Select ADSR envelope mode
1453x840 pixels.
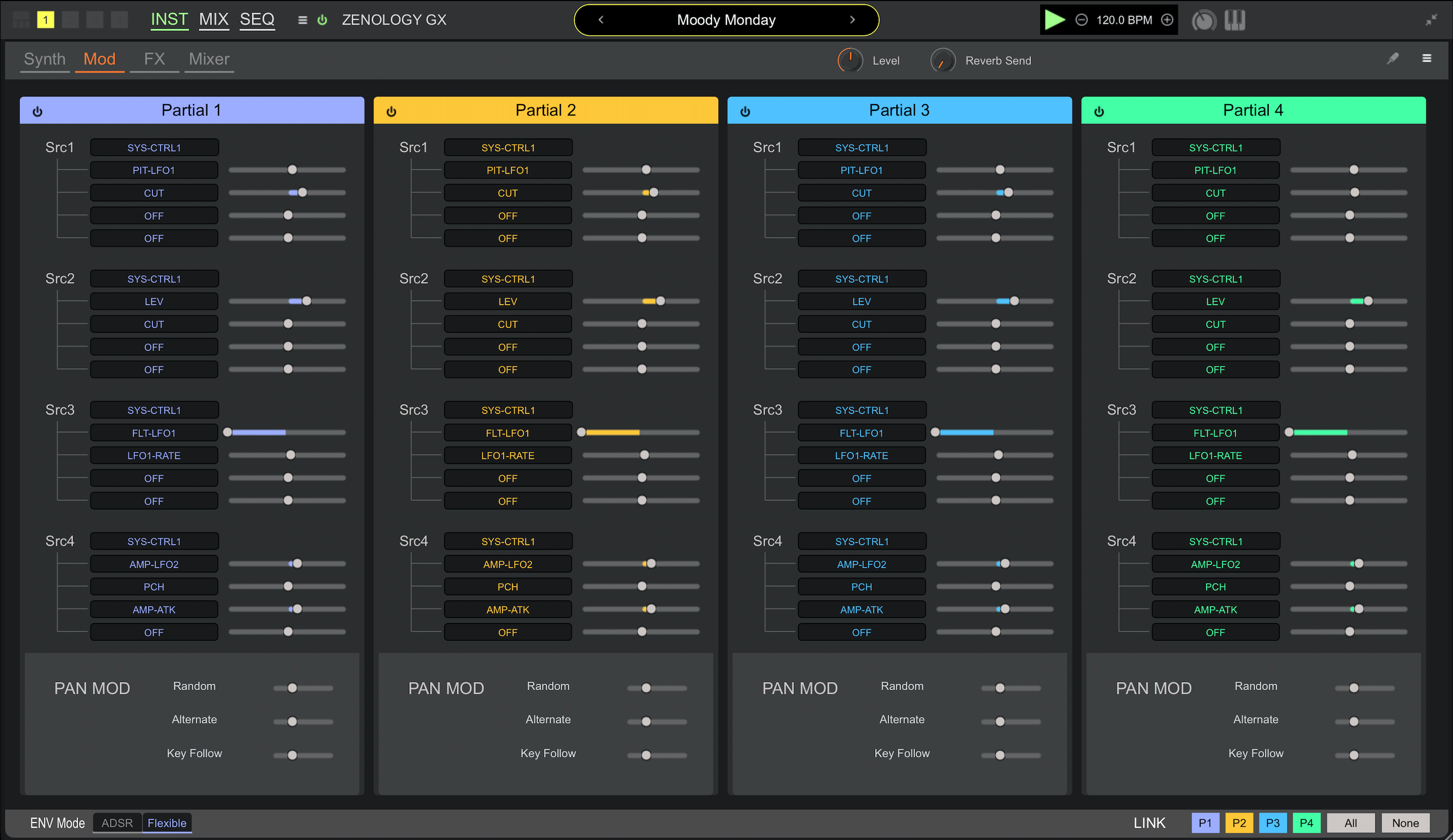click(x=117, y=823)
